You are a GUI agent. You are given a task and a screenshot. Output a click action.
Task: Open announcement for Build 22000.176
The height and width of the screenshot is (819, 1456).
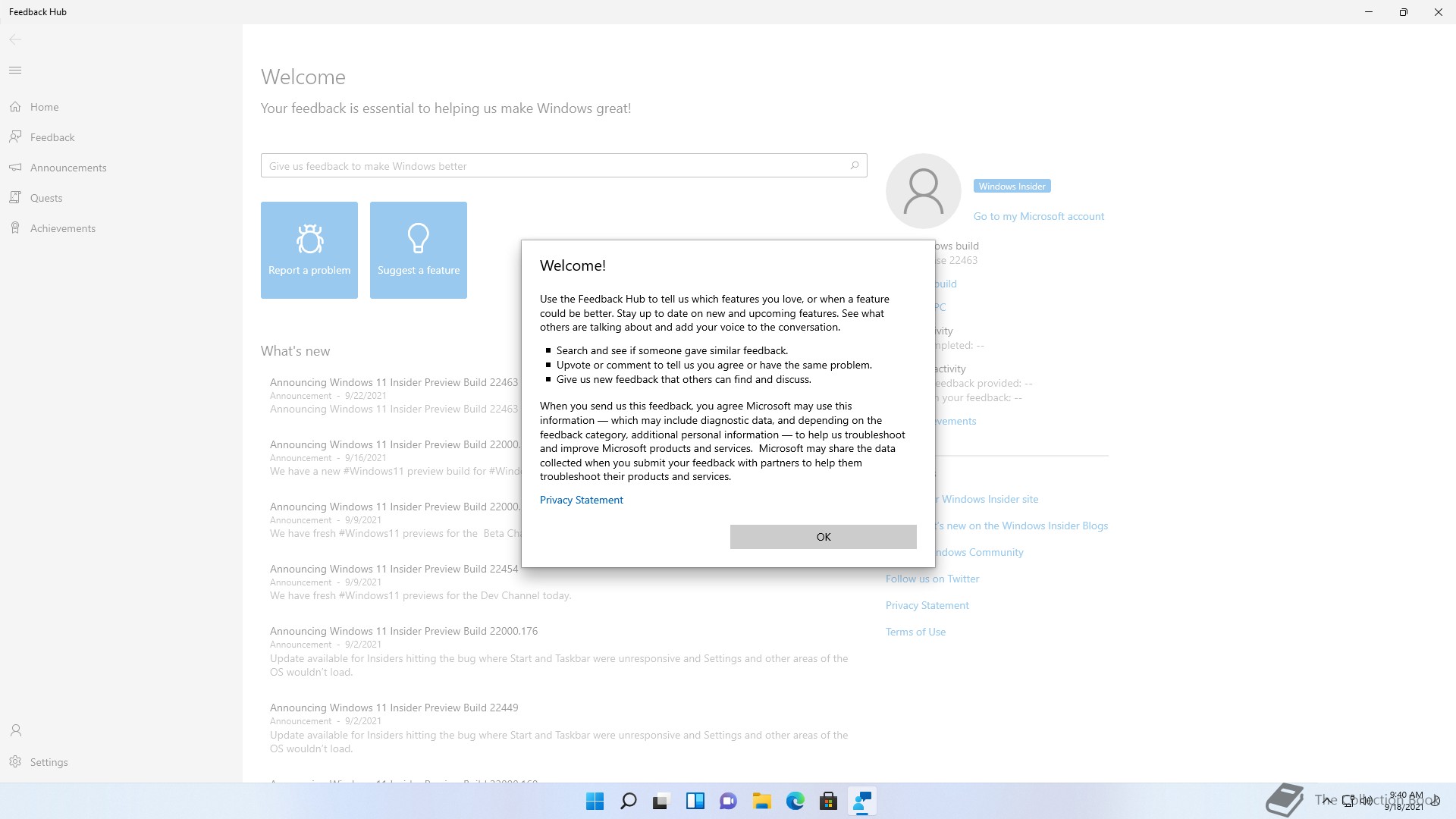pyautogui.click(x=559, y=651)
